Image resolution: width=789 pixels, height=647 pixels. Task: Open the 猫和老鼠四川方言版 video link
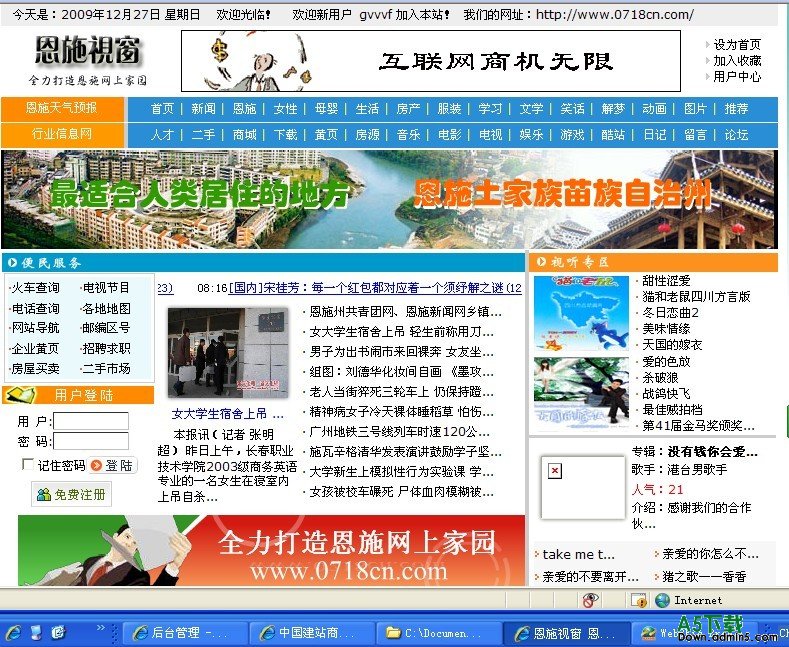696,297
